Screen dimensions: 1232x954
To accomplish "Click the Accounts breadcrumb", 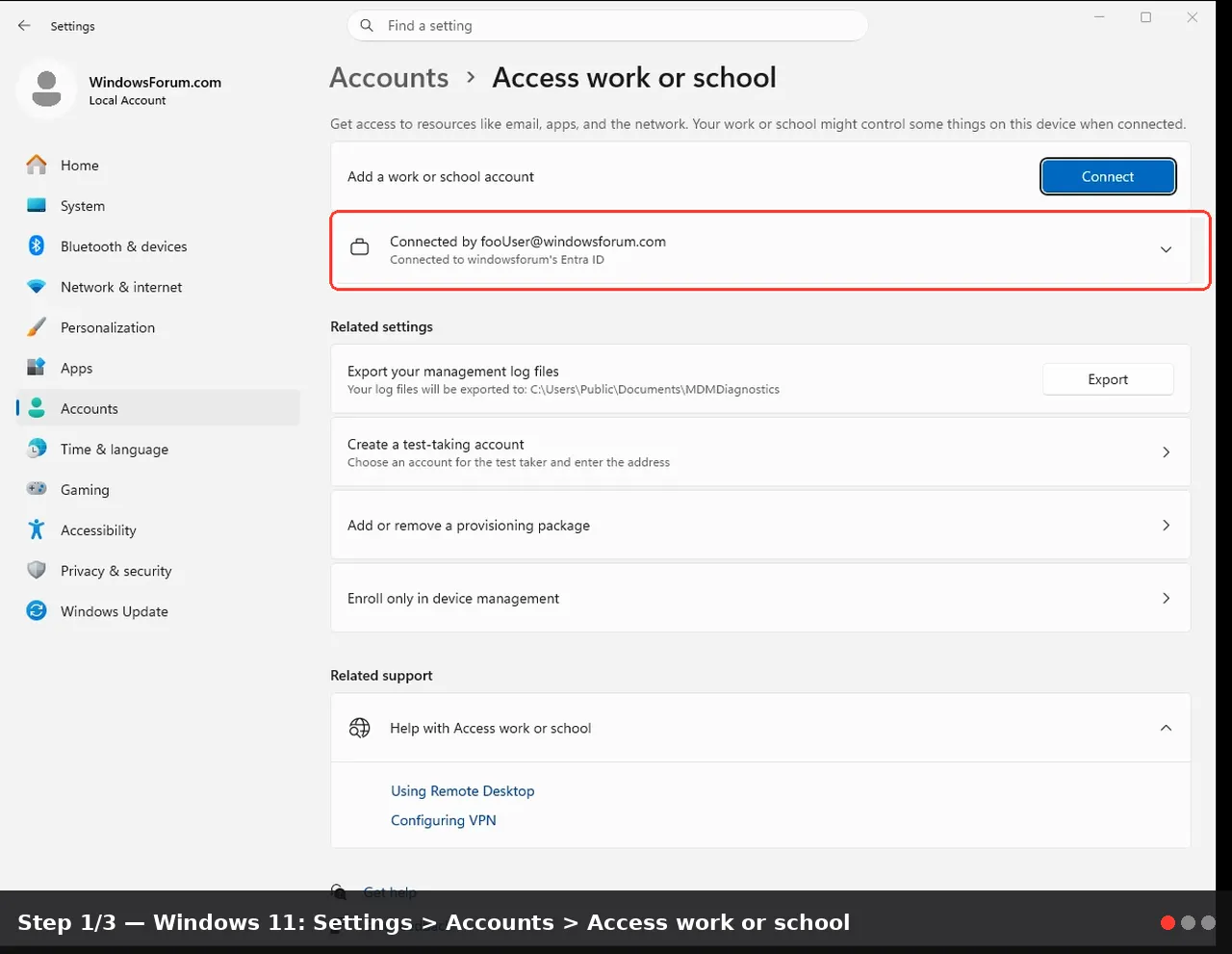I will pos(389,77).
